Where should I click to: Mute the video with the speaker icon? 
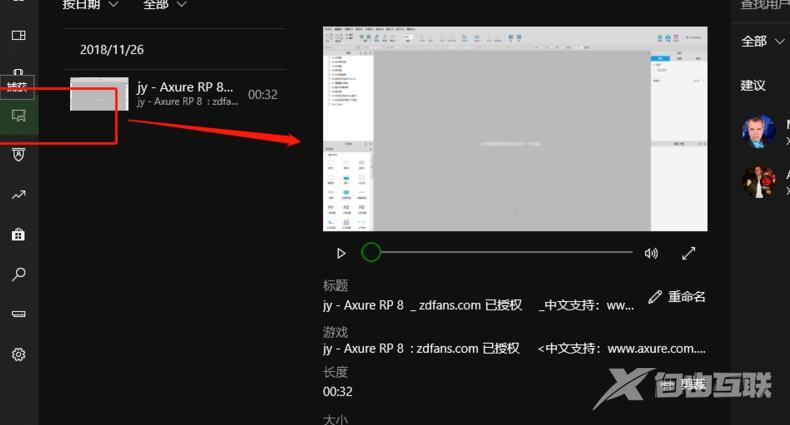click(x=651, y=253)
